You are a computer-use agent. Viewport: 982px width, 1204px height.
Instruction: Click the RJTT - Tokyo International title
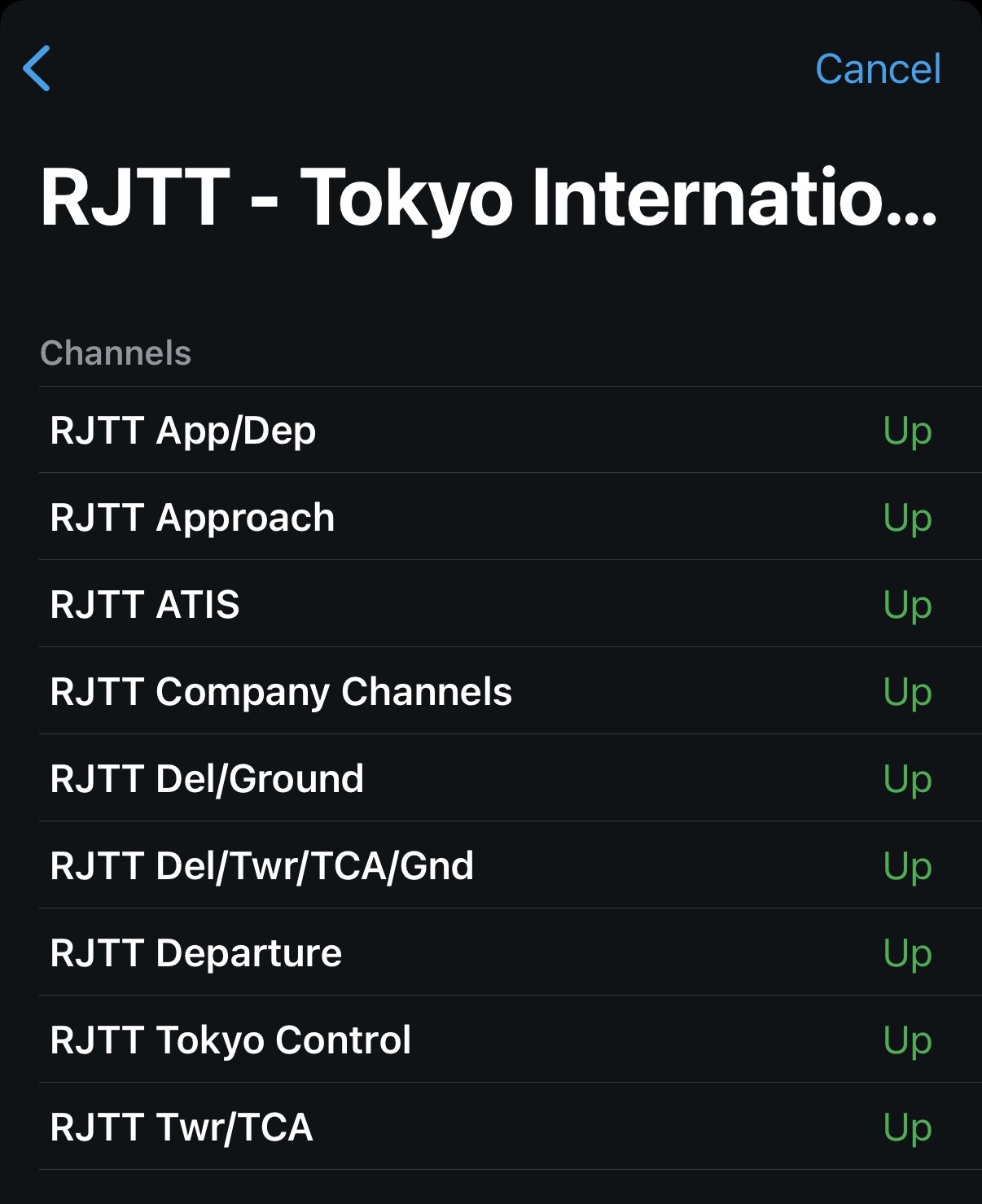click(x=489, y=197)
